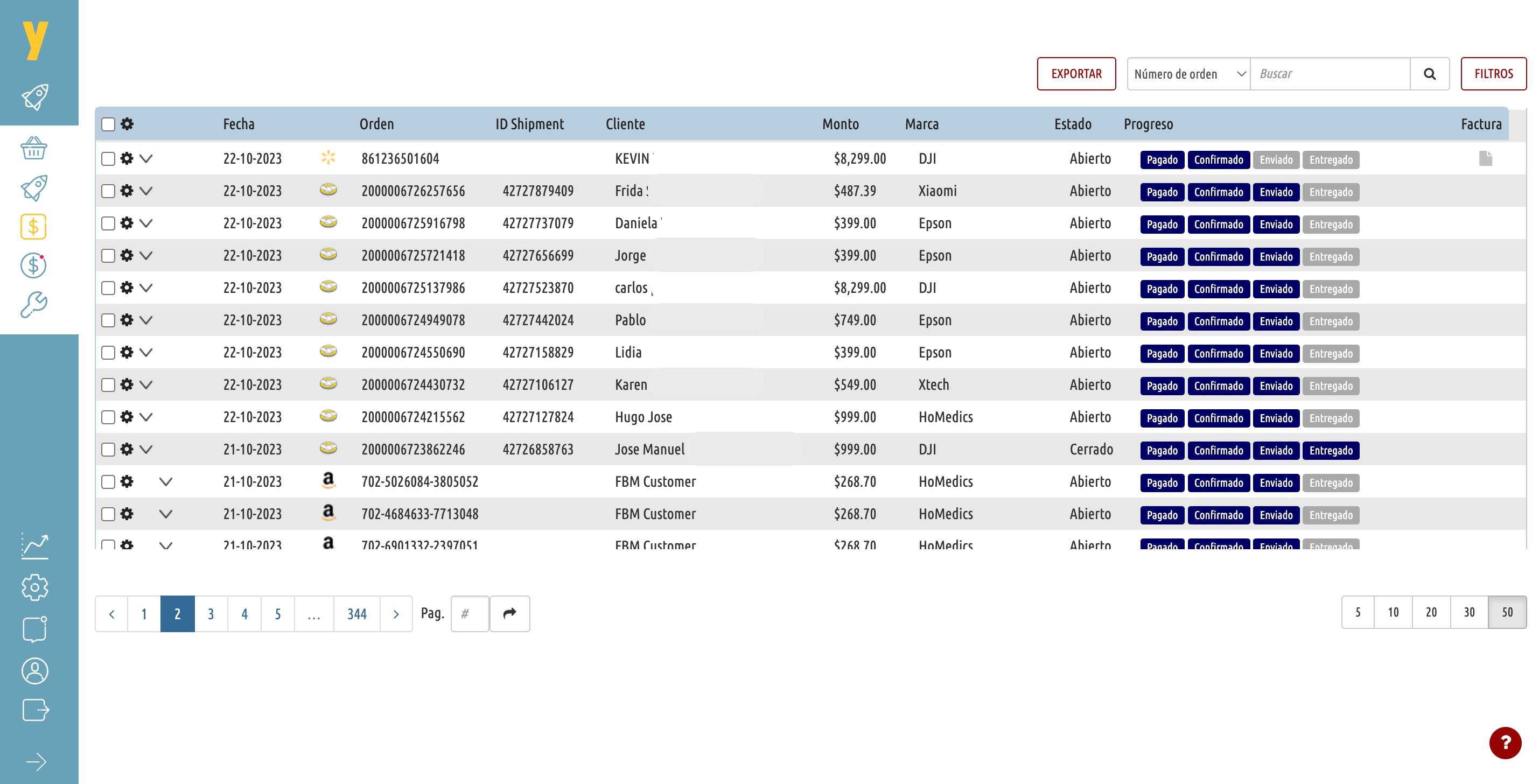This screenshot has height=784, width=1539.
Task: Set page size to 20 rows
Action: pos(1431,612)
